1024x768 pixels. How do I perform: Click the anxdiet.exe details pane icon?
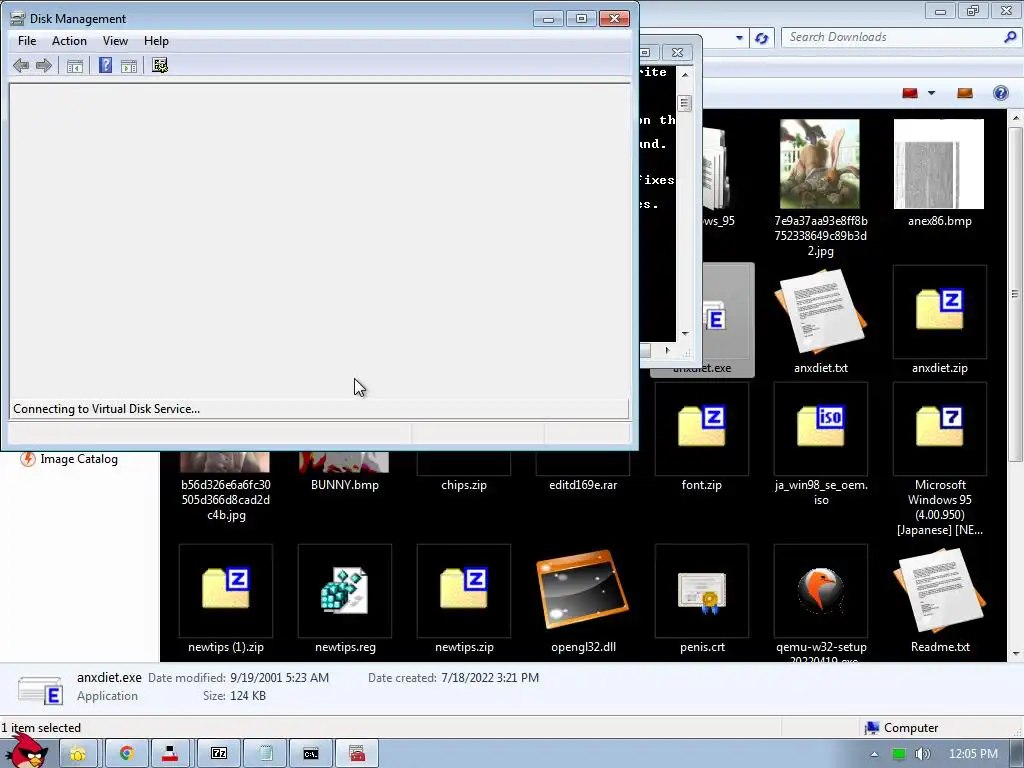point(40,689)
